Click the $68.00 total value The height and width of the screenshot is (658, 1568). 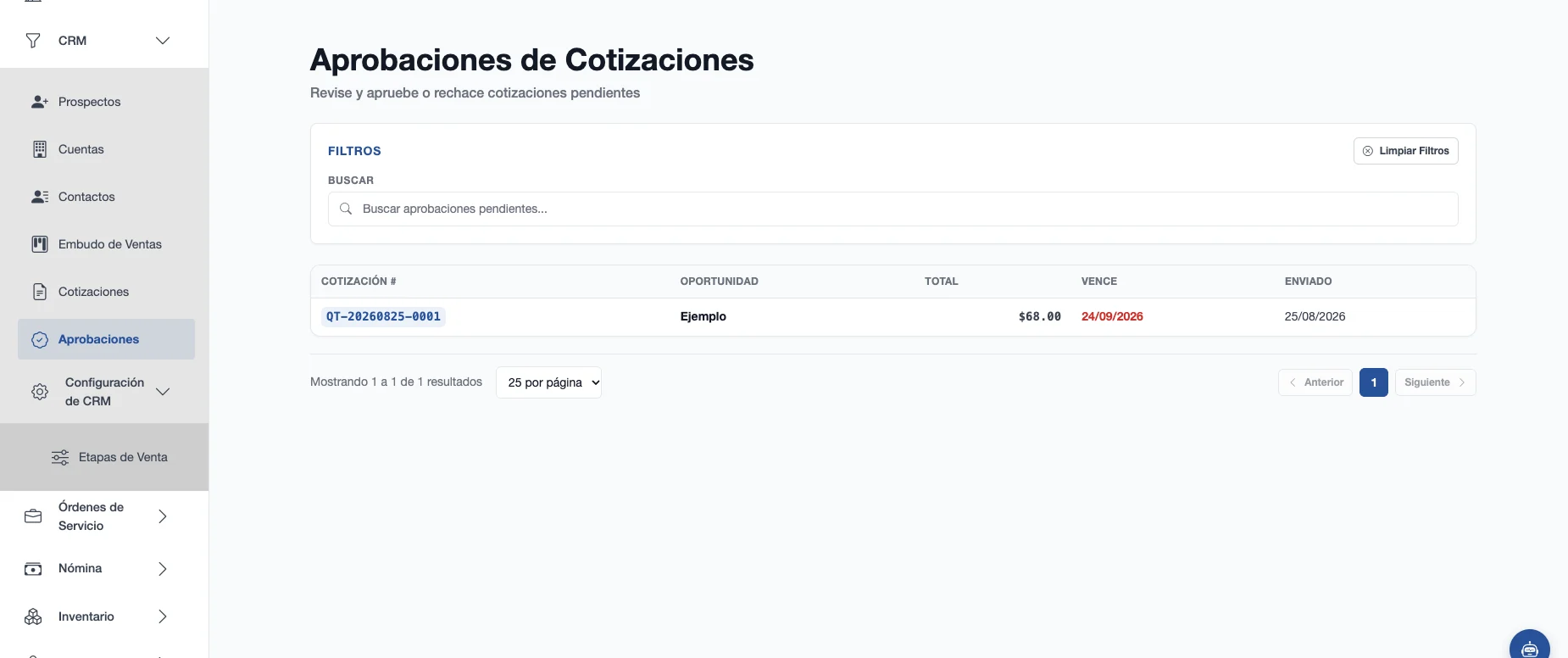pos(1039,316)
